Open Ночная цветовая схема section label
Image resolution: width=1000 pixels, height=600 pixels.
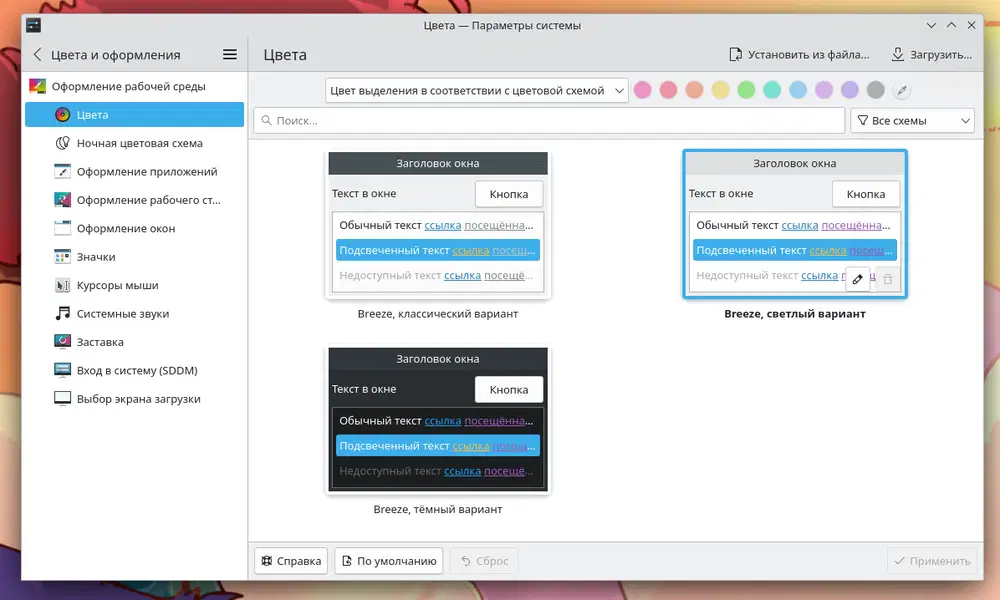coord(140,143)
